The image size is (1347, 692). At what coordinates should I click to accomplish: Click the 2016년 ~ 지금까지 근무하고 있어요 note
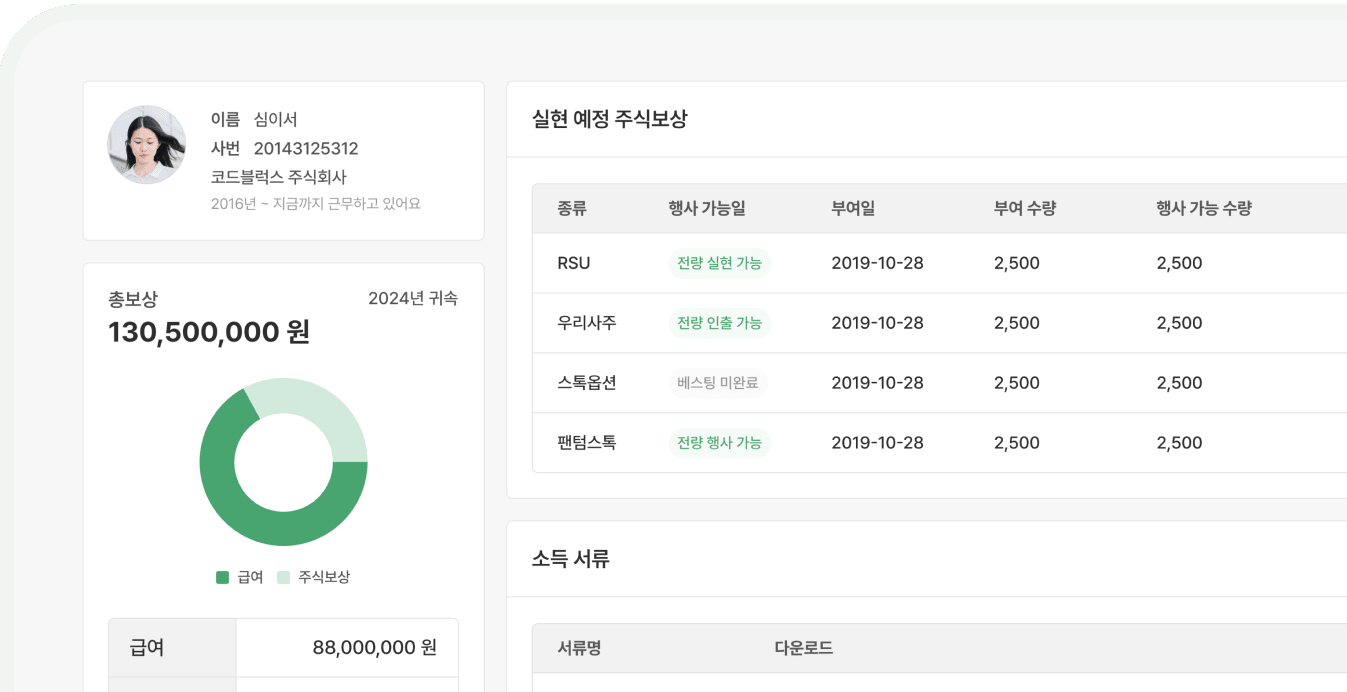pyautogui.click(x=316, y=204)
